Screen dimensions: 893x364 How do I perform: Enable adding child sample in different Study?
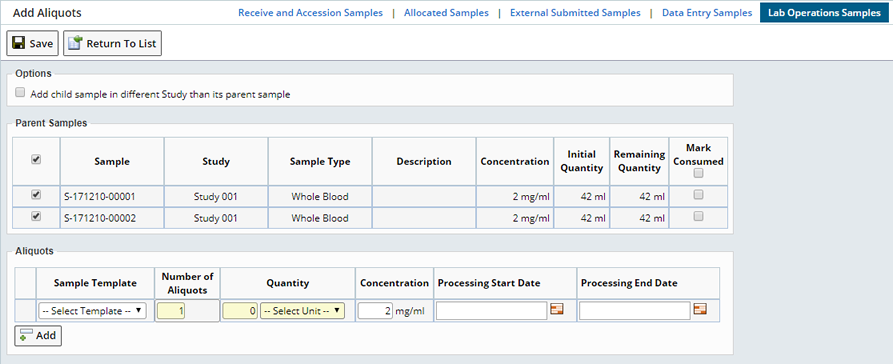pos(21,92)
